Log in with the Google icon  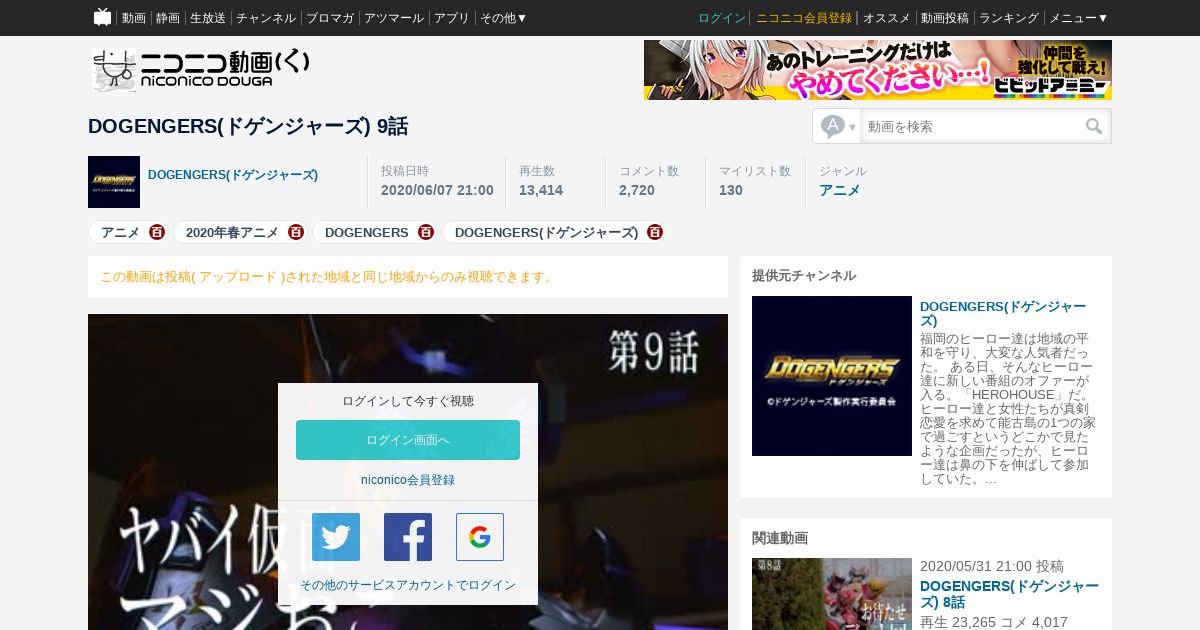click(x=480, y=537)
